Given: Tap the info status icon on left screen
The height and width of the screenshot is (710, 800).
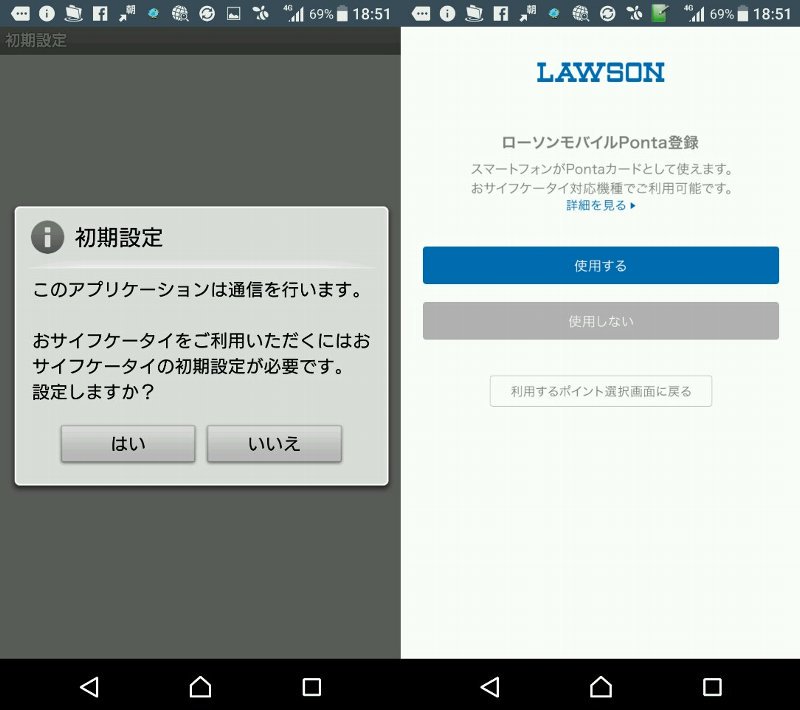Looking at the screenshot, I should pyautogui.click(x=46, y=14).
